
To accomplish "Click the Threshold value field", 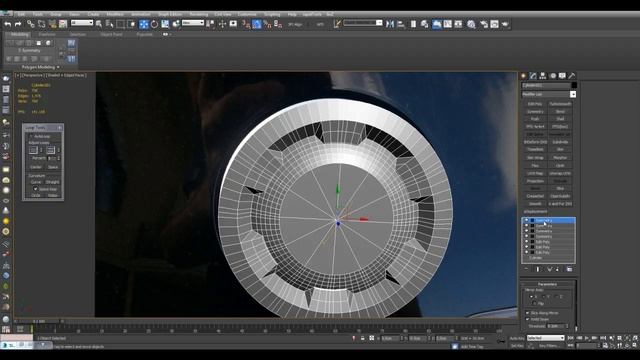I will [x=556, y=326].
